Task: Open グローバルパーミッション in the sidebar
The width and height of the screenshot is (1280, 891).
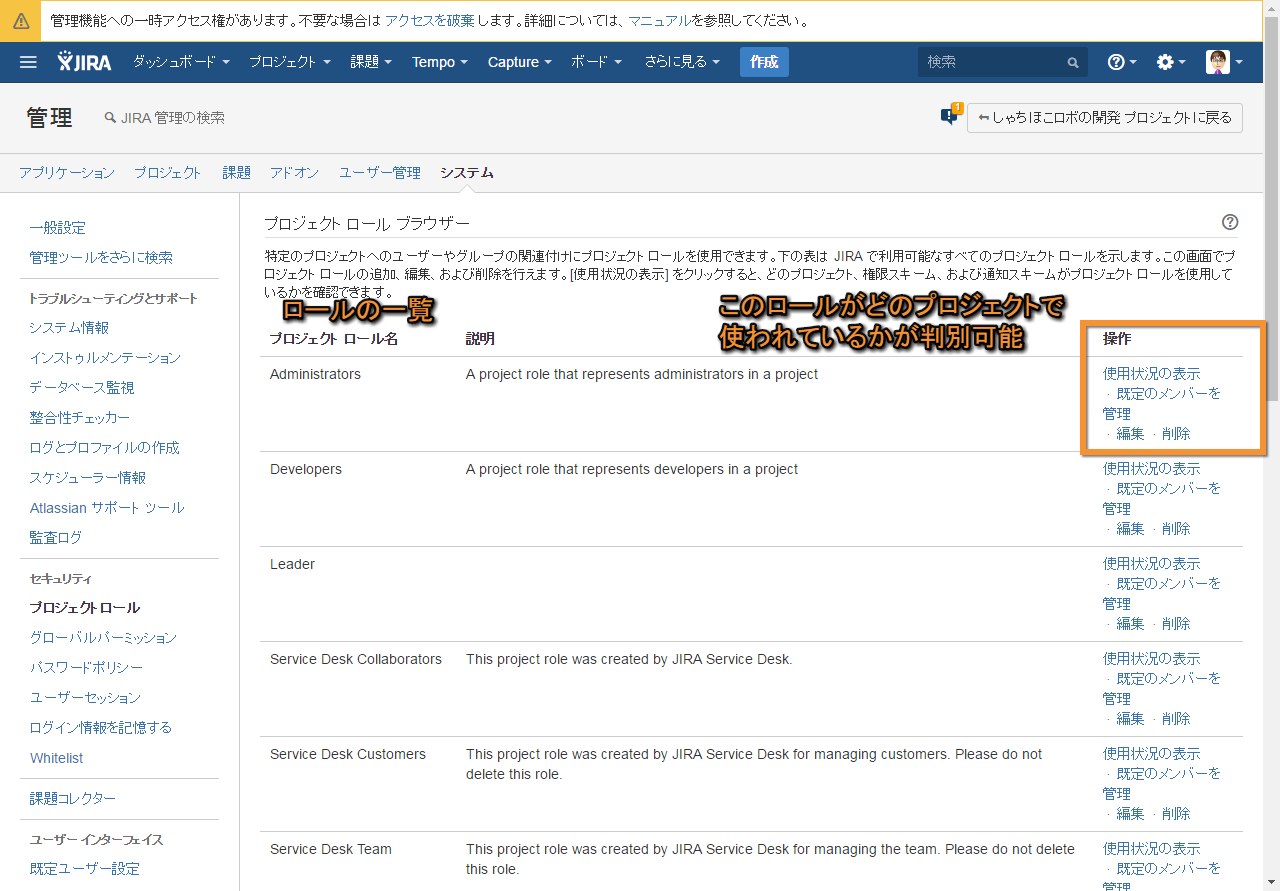Action: 103,637
